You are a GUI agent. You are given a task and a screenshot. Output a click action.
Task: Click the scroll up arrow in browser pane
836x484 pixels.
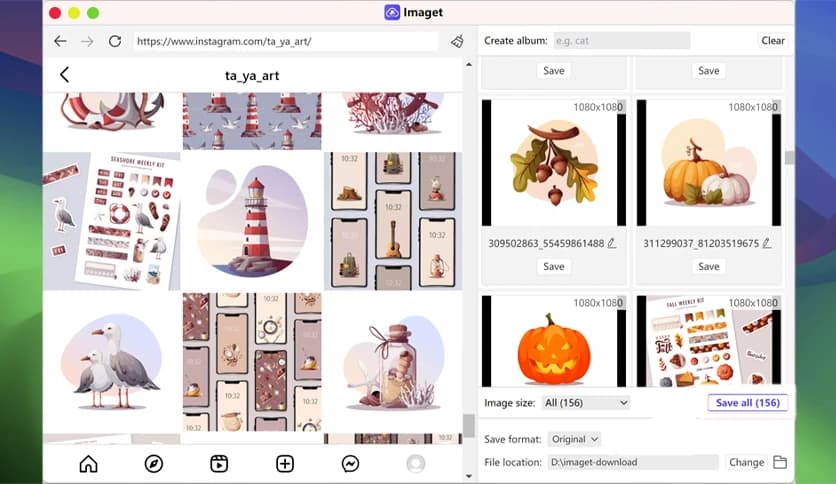(469, 64)
